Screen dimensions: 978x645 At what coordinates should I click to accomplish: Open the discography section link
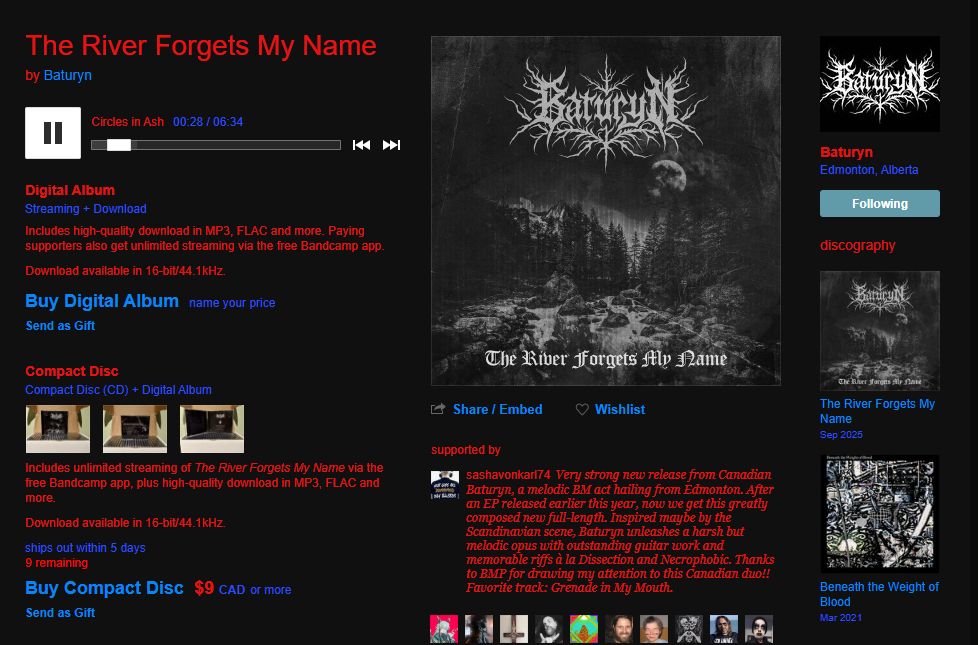(x=858, y=245)
